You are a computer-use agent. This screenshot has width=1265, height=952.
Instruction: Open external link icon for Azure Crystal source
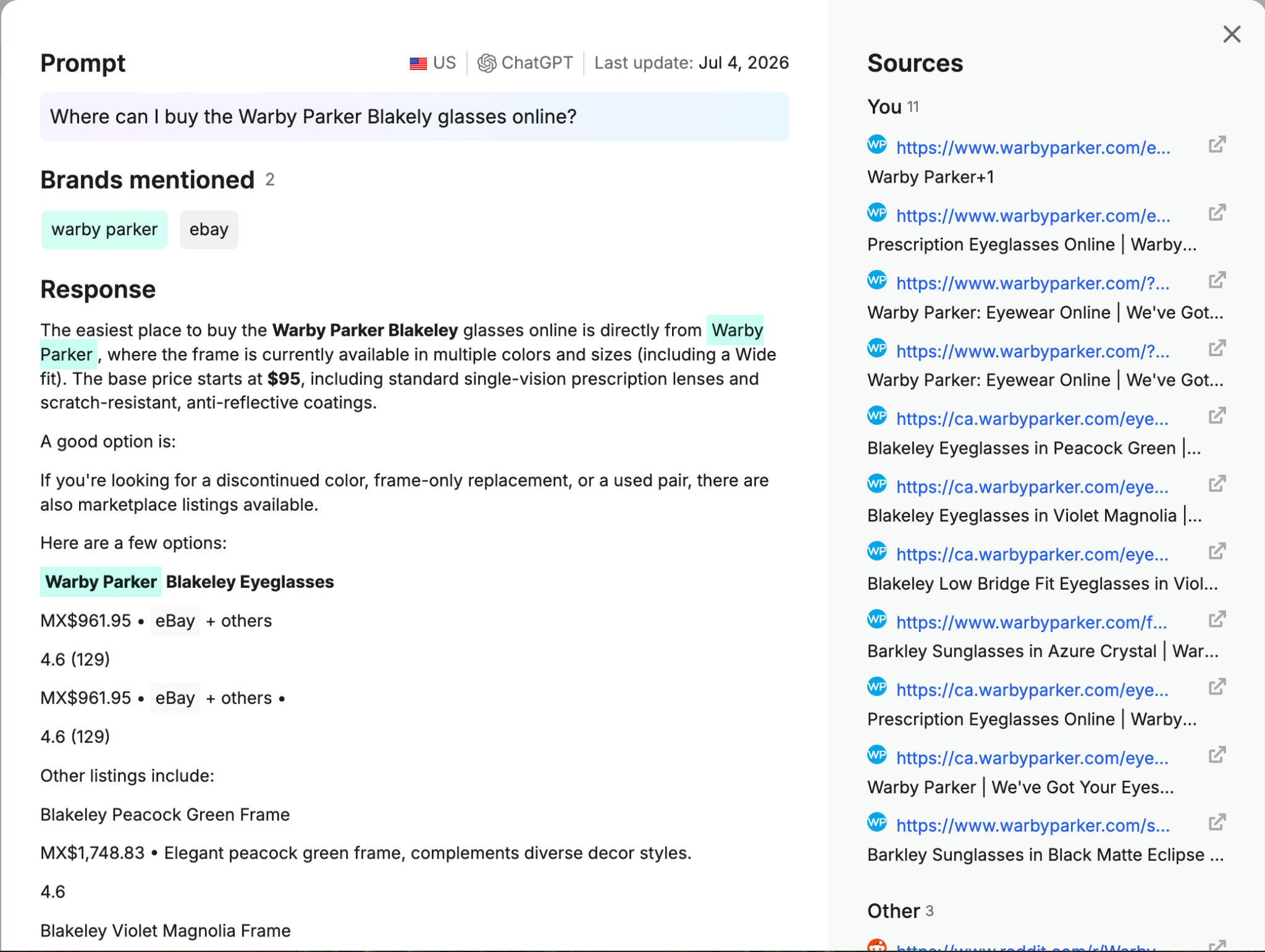1217,619
